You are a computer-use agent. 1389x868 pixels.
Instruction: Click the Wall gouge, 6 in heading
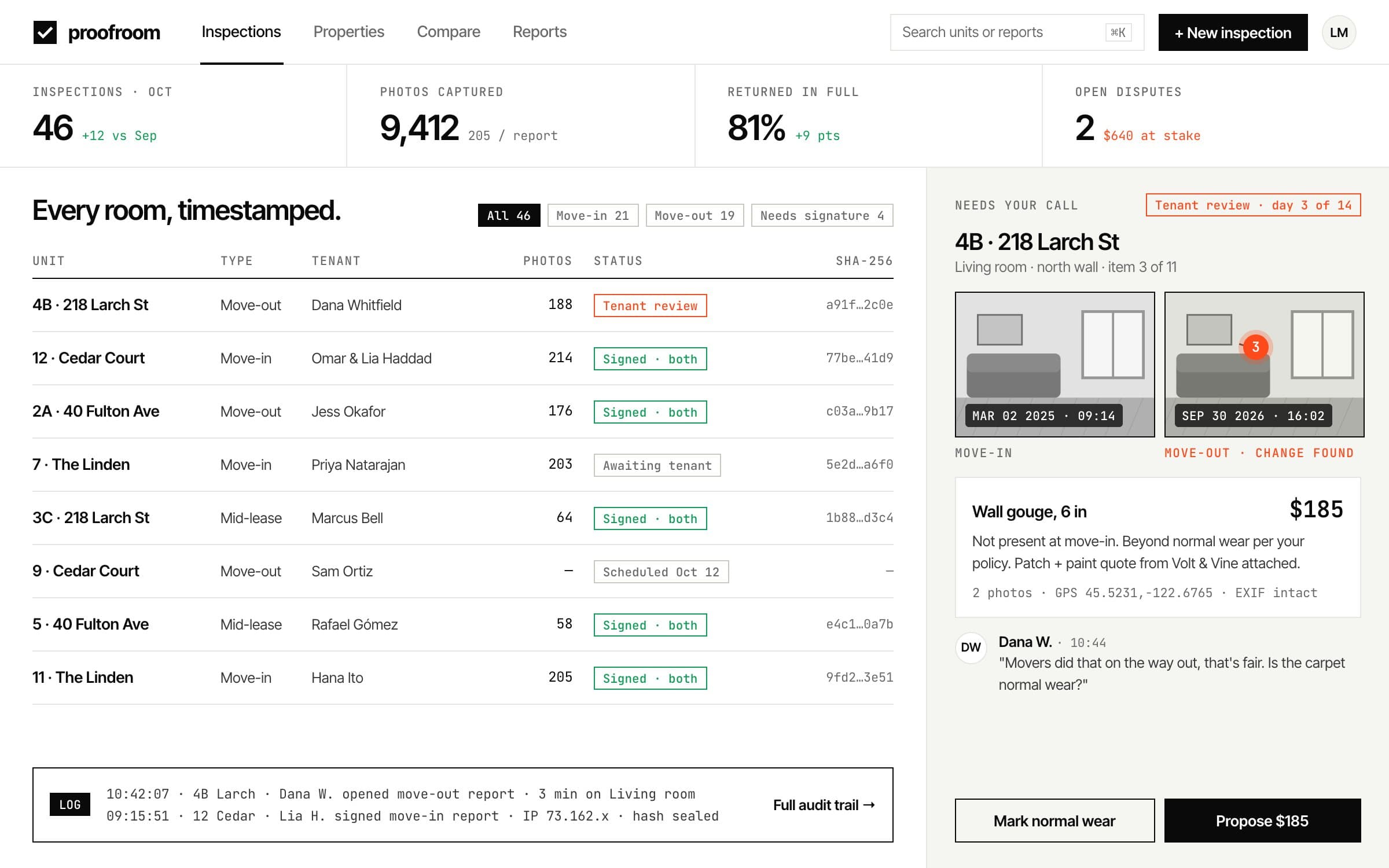[x=1029, y=512]
